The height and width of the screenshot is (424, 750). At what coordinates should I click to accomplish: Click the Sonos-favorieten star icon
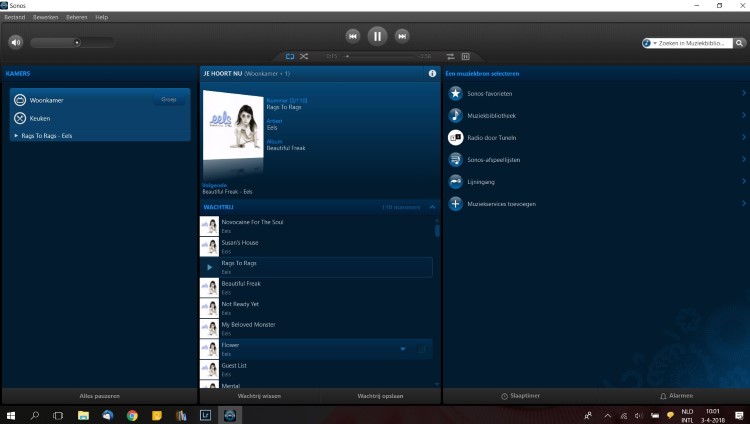[x=456, y=93]
